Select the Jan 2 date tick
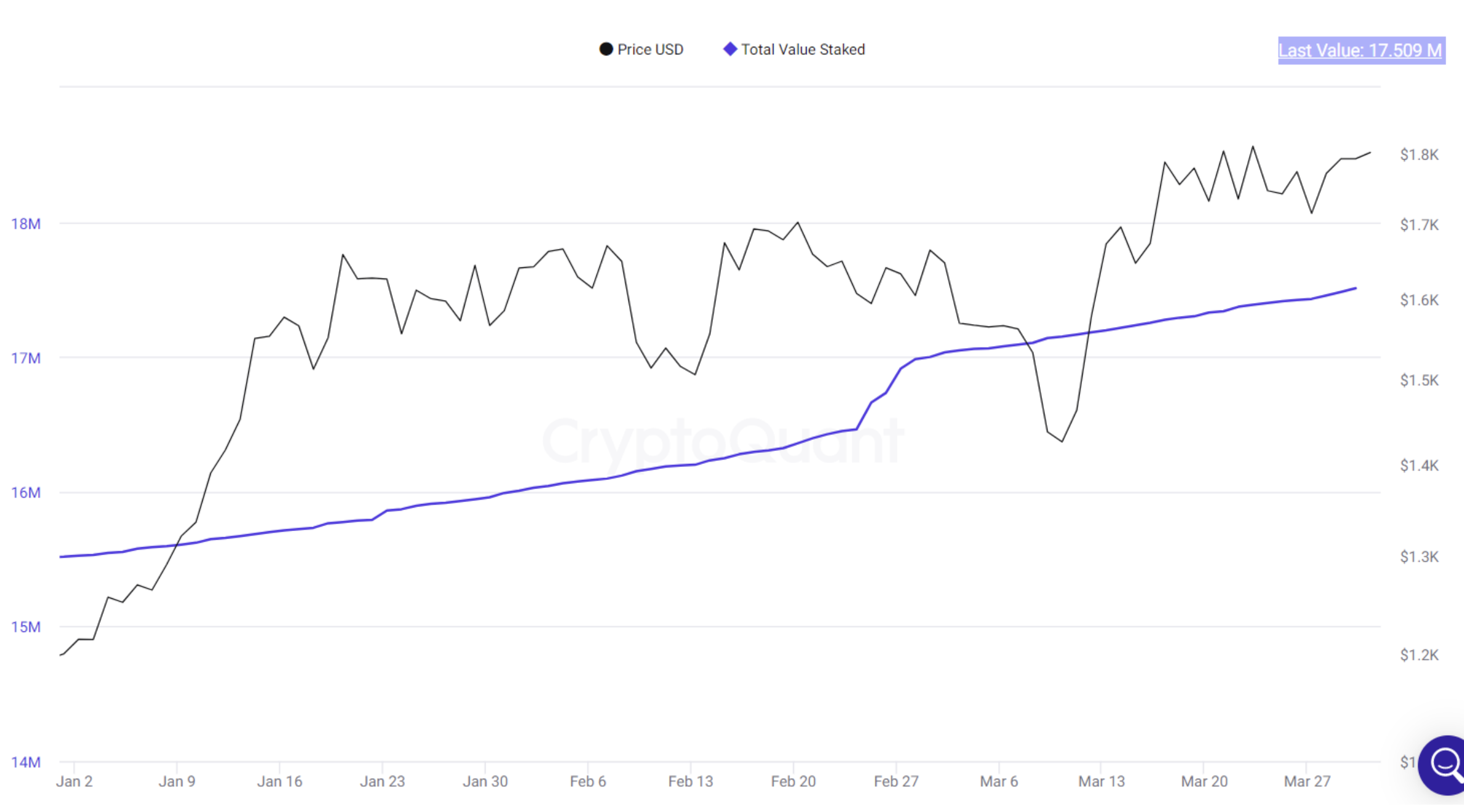This screenshot has width=1464, height=812. click(74, 781)
